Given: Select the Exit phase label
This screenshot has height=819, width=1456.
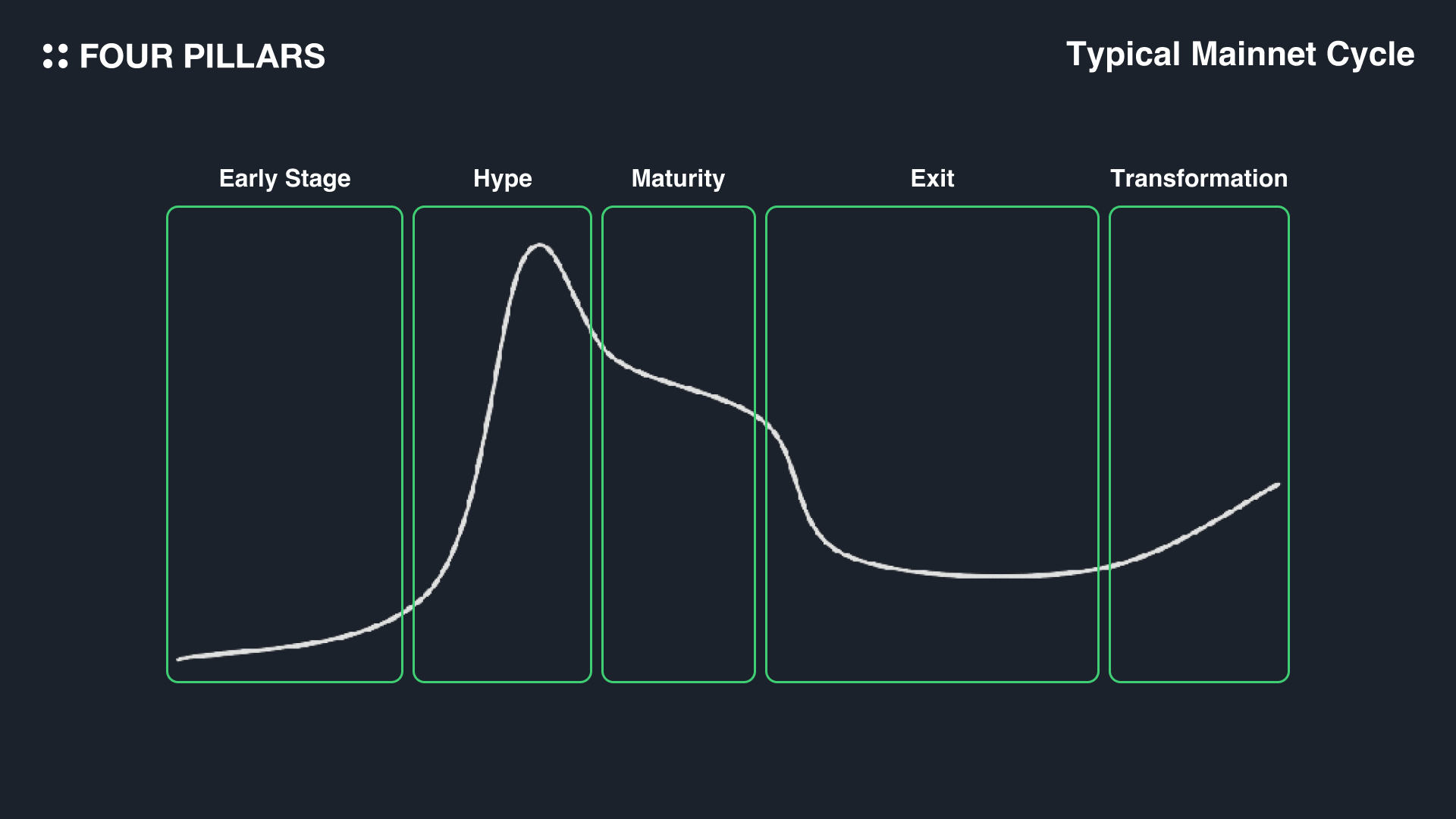Looking at the screenshot, I should pyautogui.click(x=932, y=178).
